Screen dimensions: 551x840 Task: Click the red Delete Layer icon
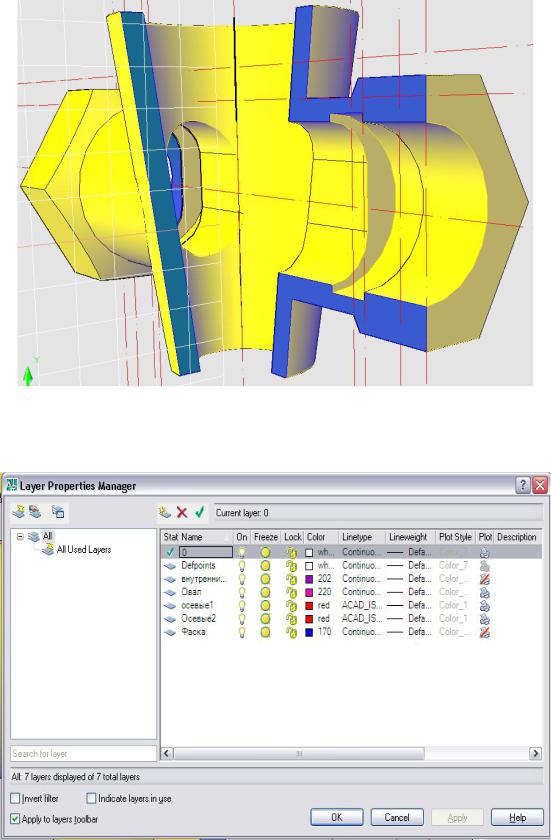[182, 513]
